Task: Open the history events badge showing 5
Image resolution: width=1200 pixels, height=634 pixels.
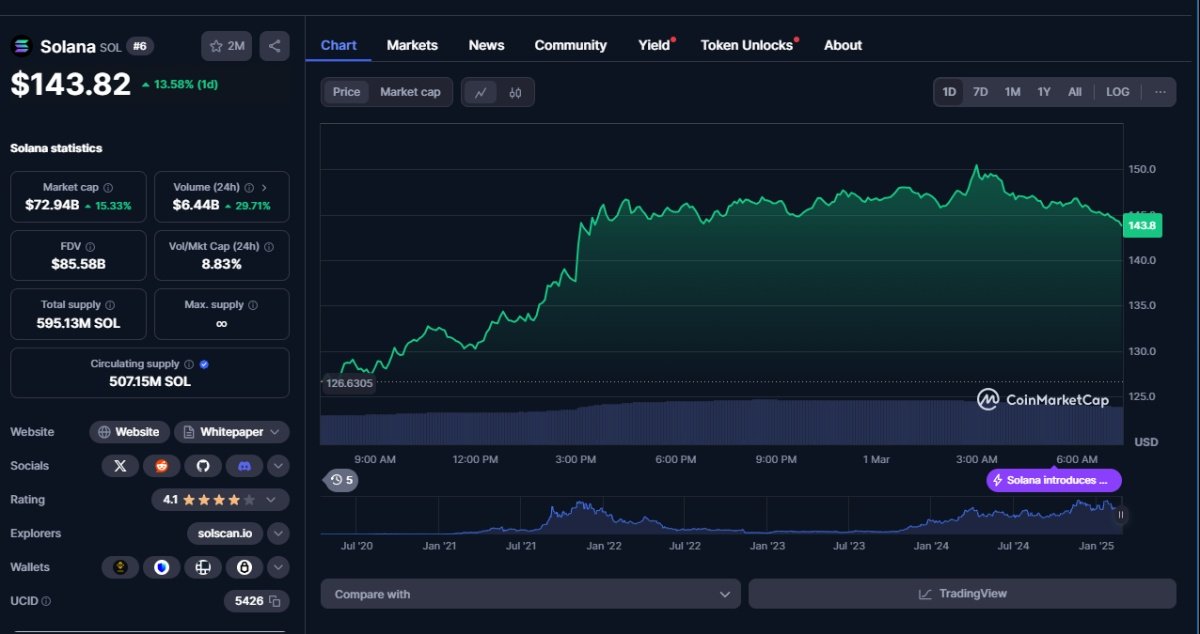Action: click(341, 480)
